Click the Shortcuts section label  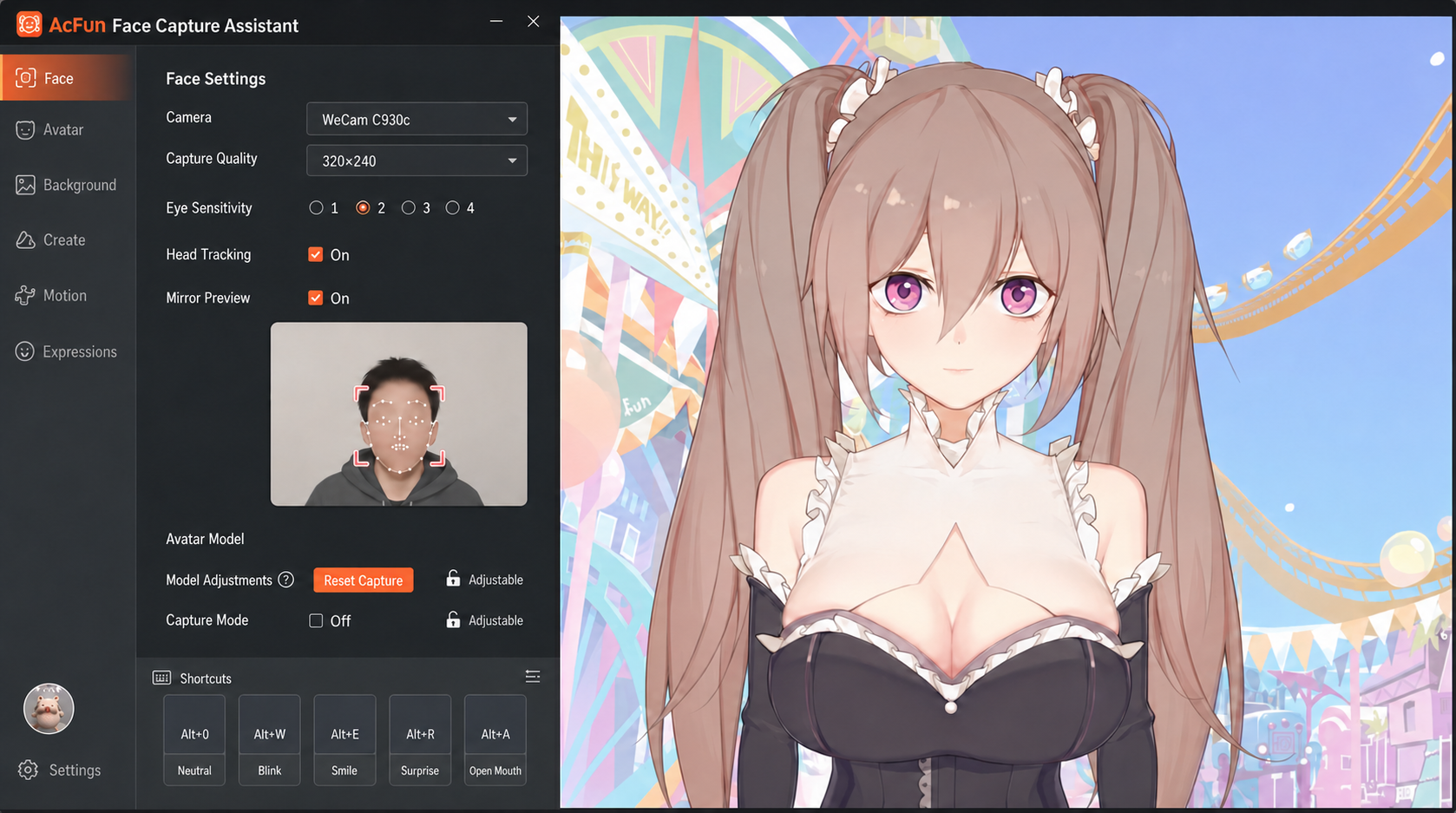pos(206,679)
